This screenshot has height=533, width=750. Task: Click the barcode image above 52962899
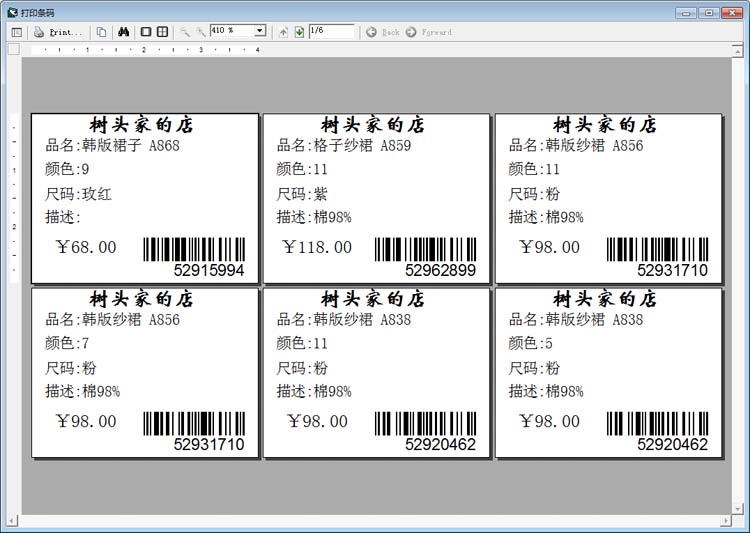point(426,249)
